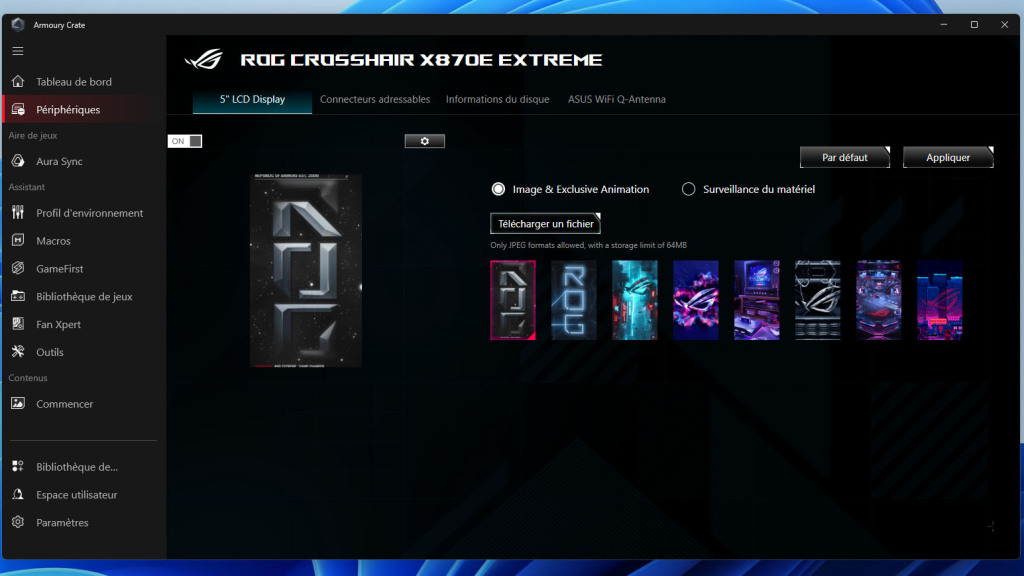The height and width of the screenshot is (576, 1024).
Task: Select the grey metallic ROG letters thumbnail
Action: (513, 300)
